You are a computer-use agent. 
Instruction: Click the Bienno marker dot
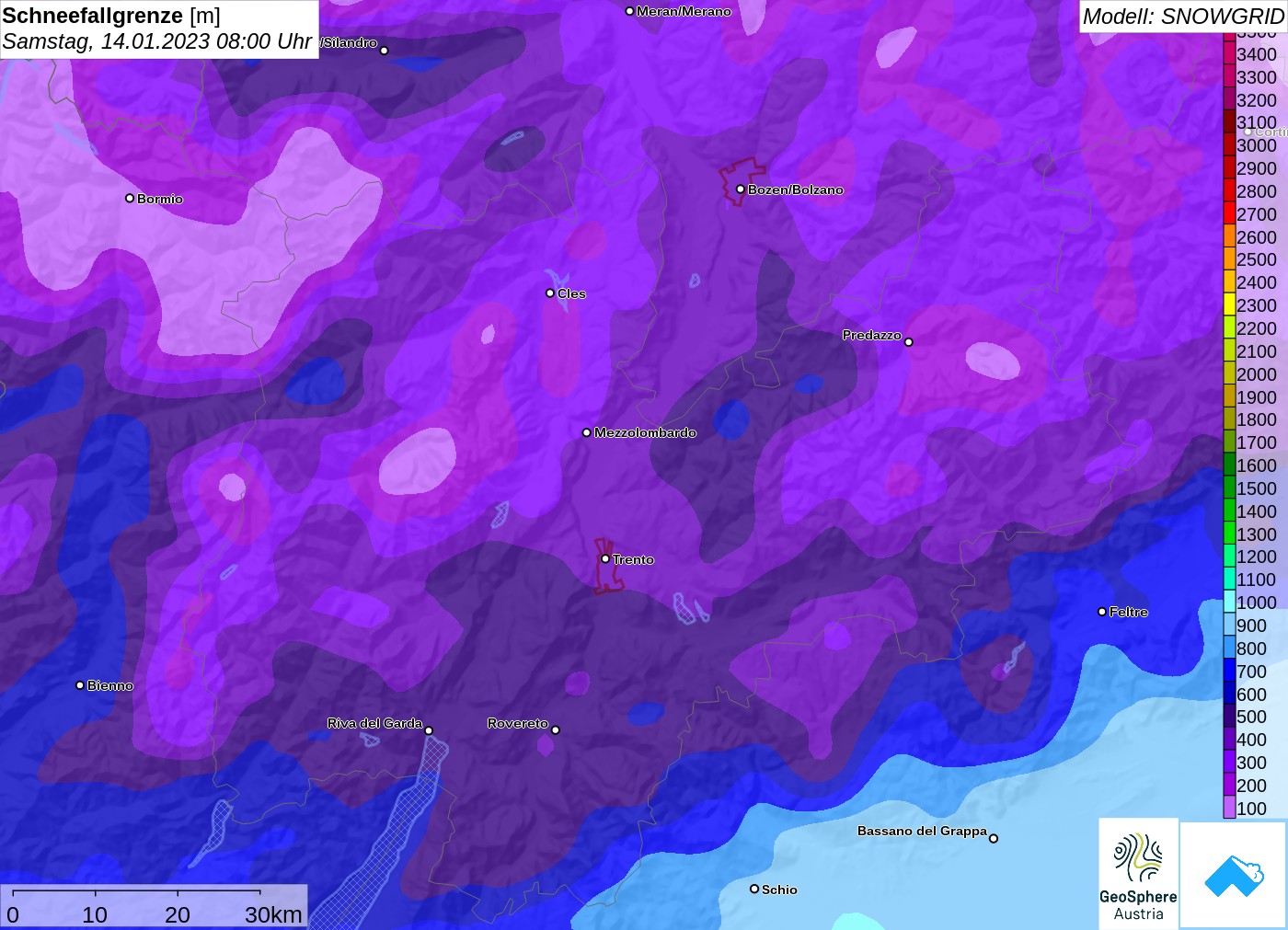point(80,684)
